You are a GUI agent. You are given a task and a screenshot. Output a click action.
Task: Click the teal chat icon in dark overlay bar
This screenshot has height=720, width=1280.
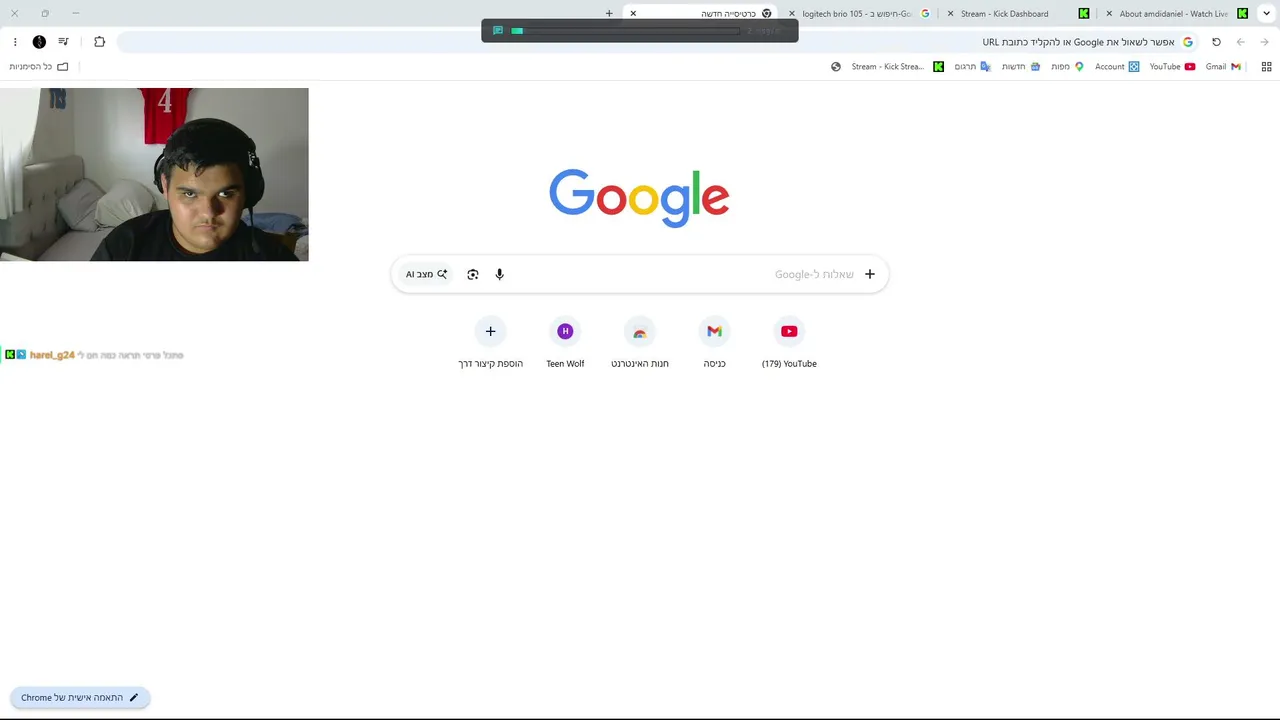(498, 31)
